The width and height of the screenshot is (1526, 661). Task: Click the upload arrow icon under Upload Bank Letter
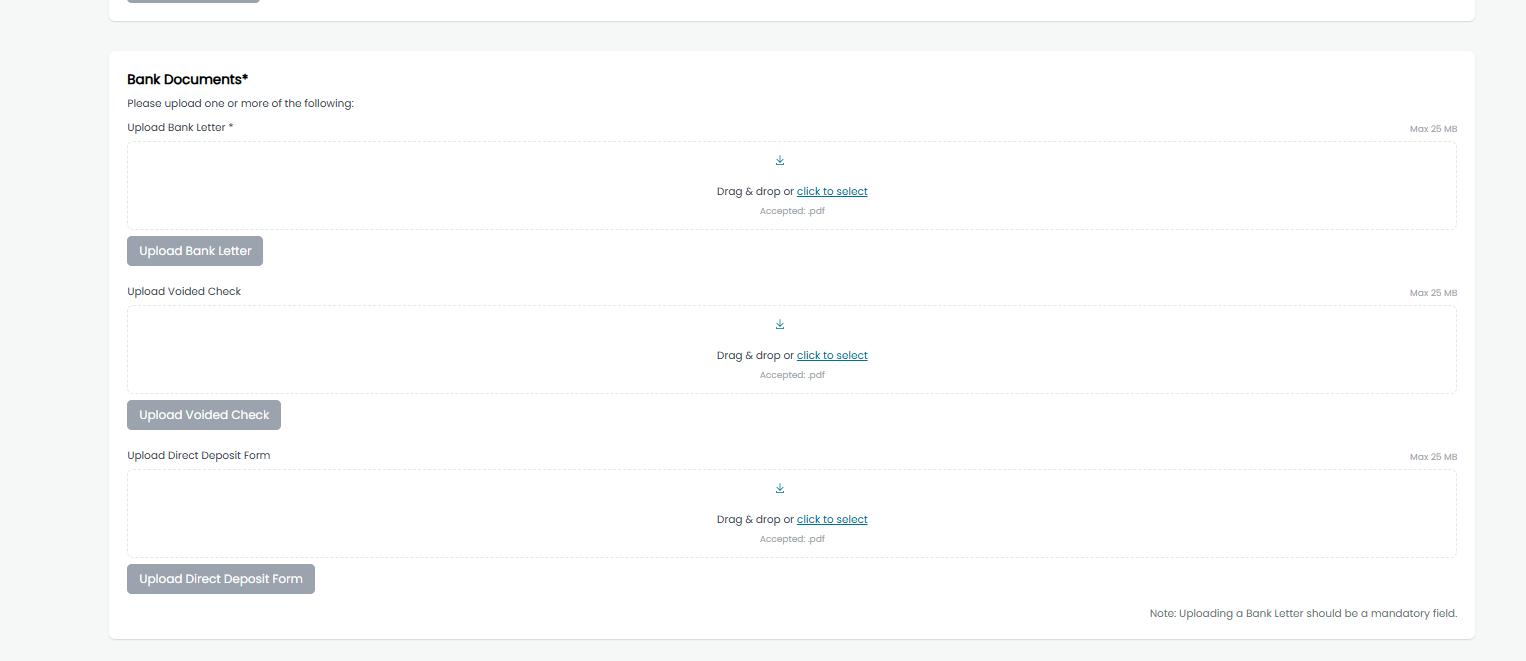(780, 160)
